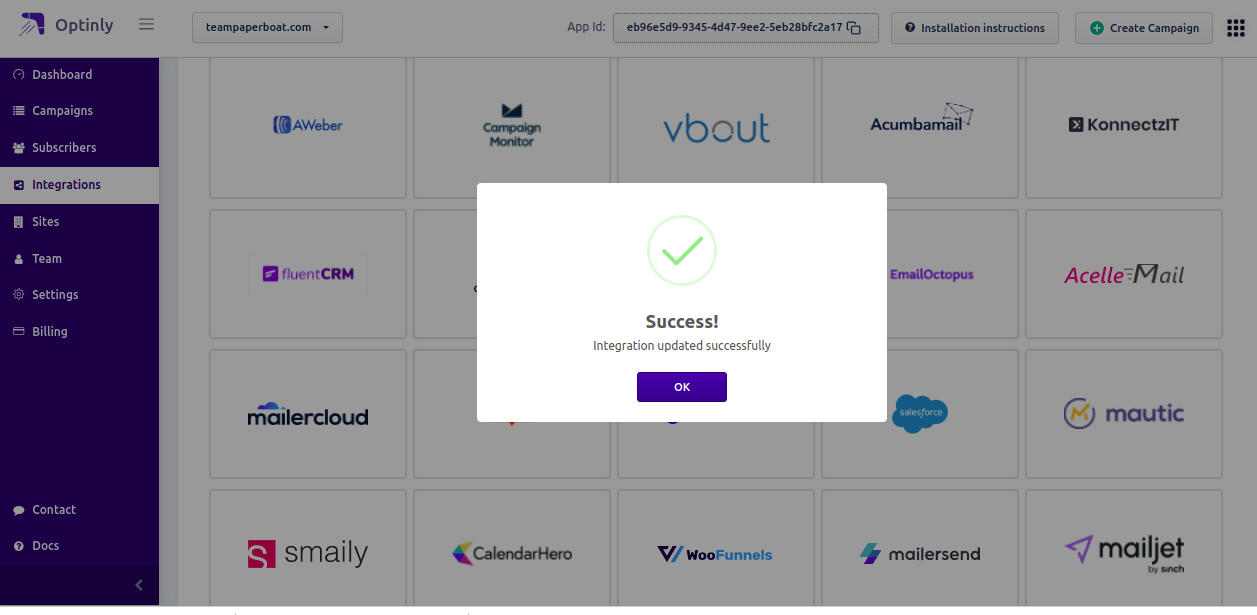Open Installation instructions
Screen dimensions: 1257x615
pyautogui.click(x=975, y=28)
